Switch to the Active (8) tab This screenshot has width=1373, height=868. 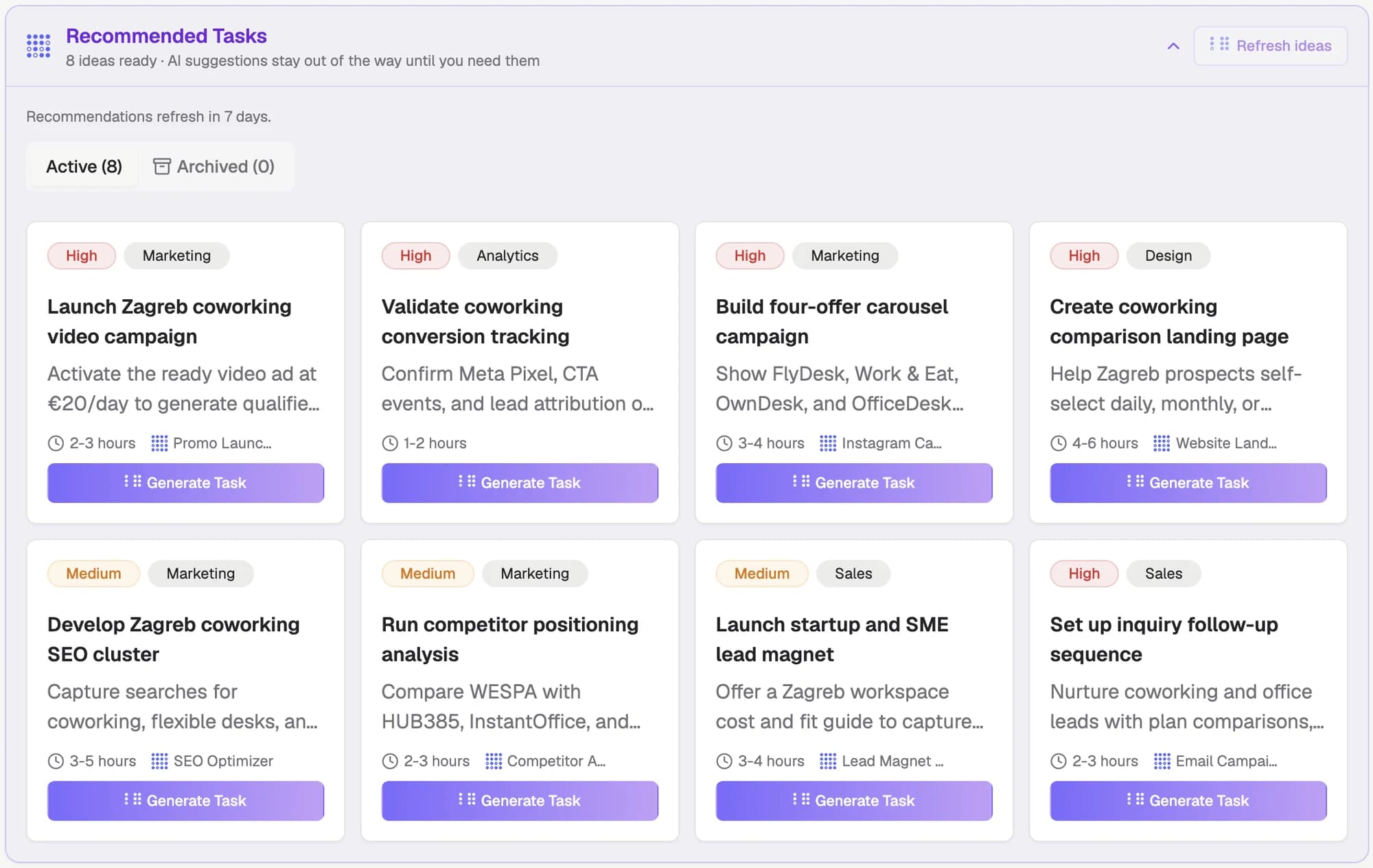tap(84, 167)
